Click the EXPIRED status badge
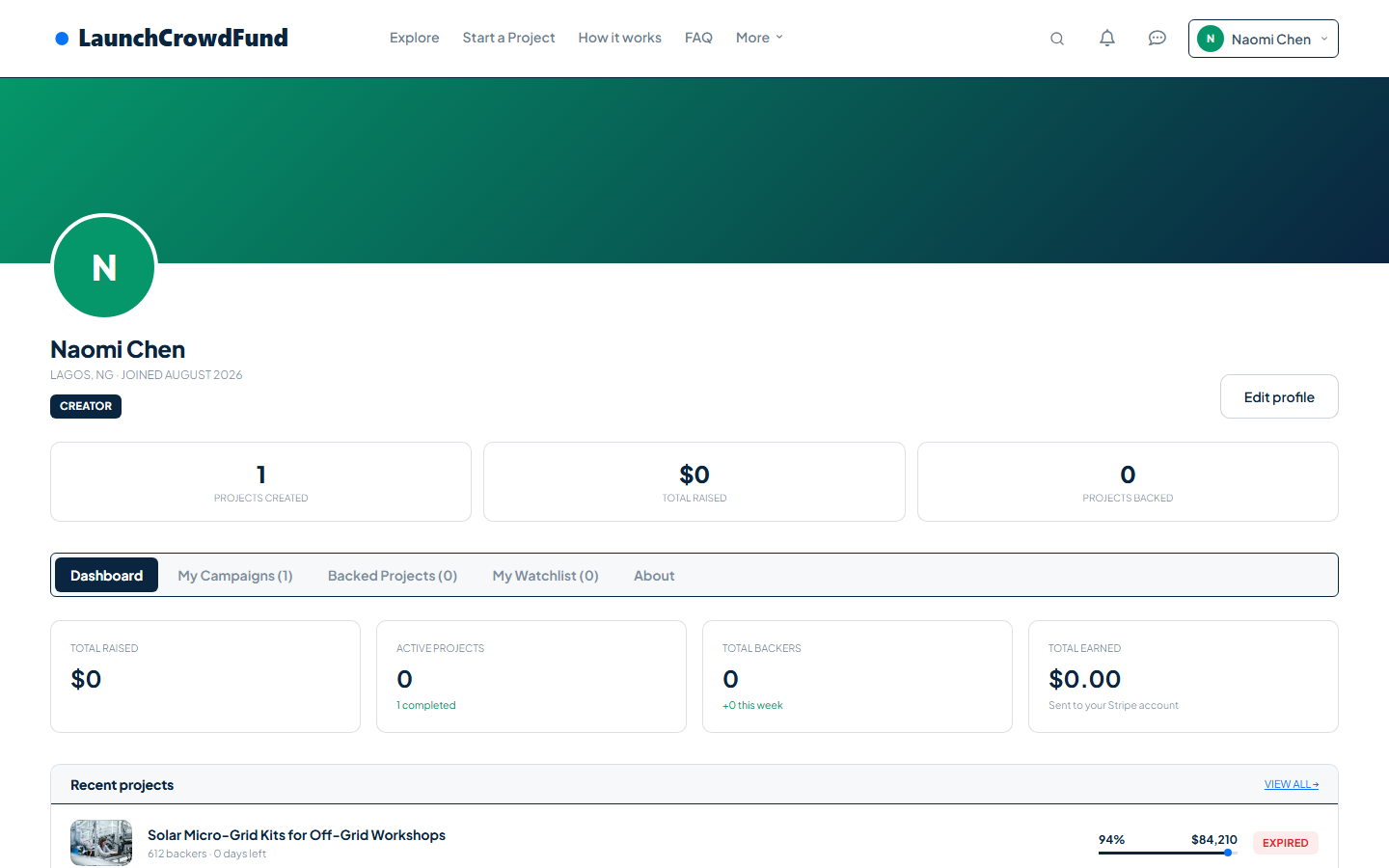The height and width of the screenshot is (868, 1389). click(1286, 843)
